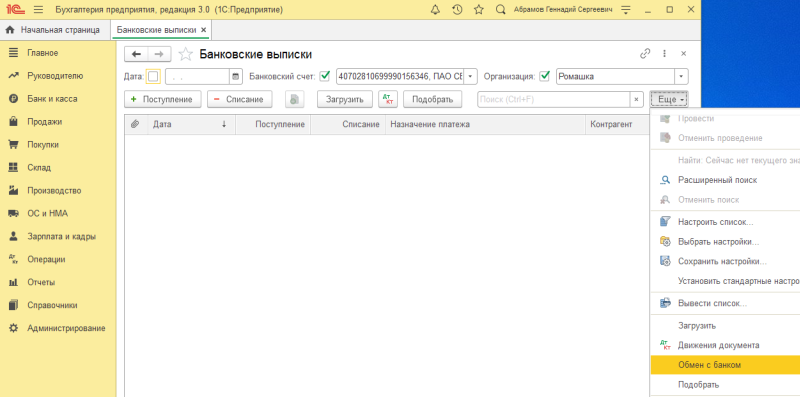Select Выбрать настройки menu item

pos(725,242)
